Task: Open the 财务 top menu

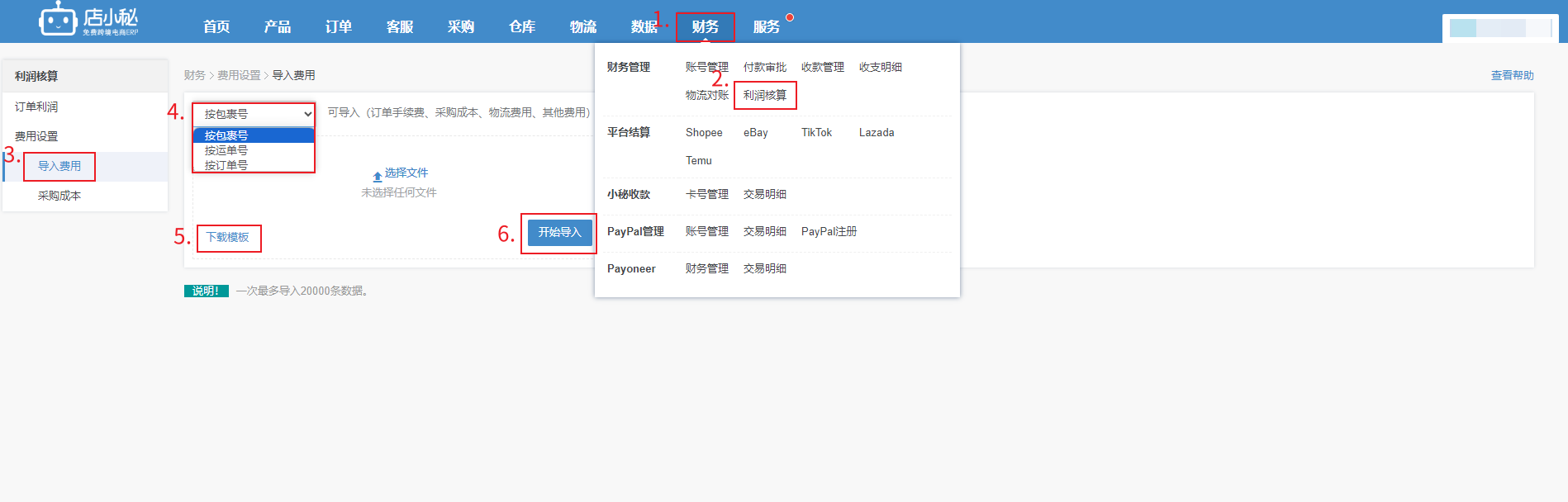Action: click(x=705, y=27)
